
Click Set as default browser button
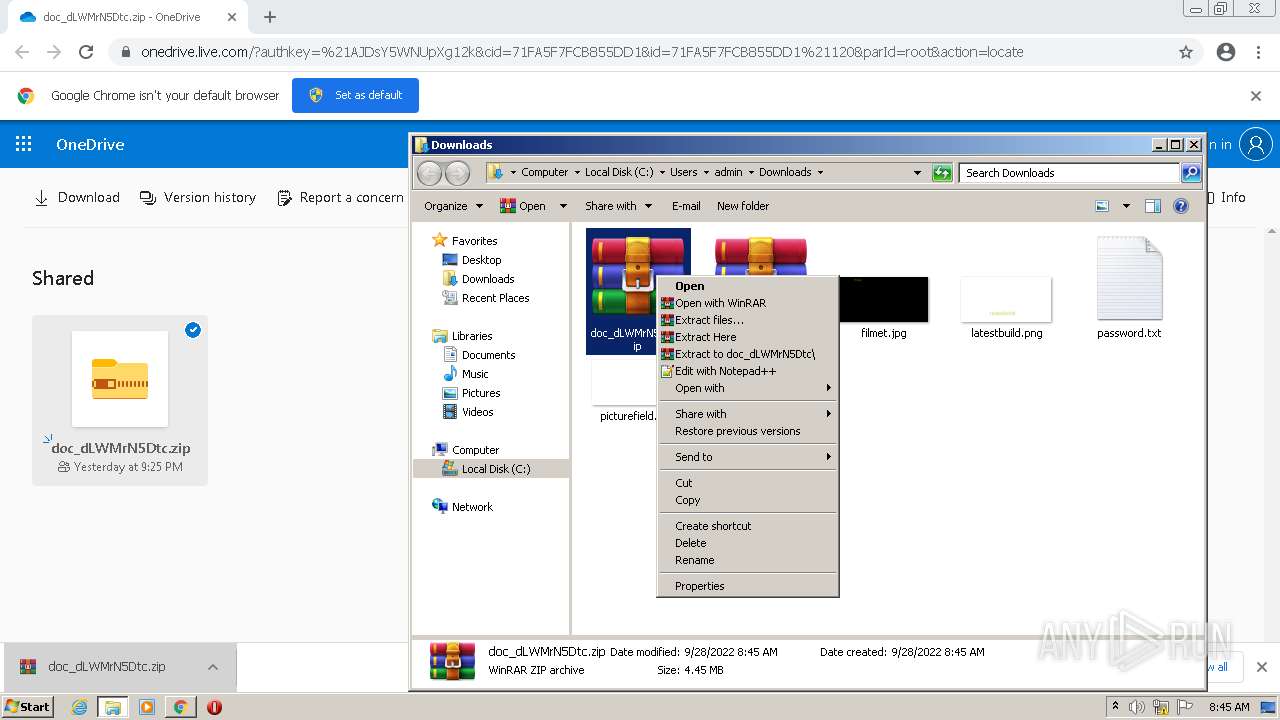click(x=355, y=95)
